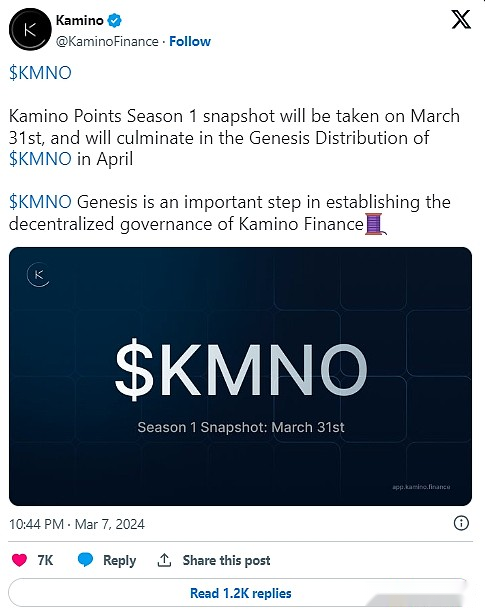Click the share upload arrow icon
Viewport: 485px width, 616px height.
pyautogui.click(x=164, y=560)
